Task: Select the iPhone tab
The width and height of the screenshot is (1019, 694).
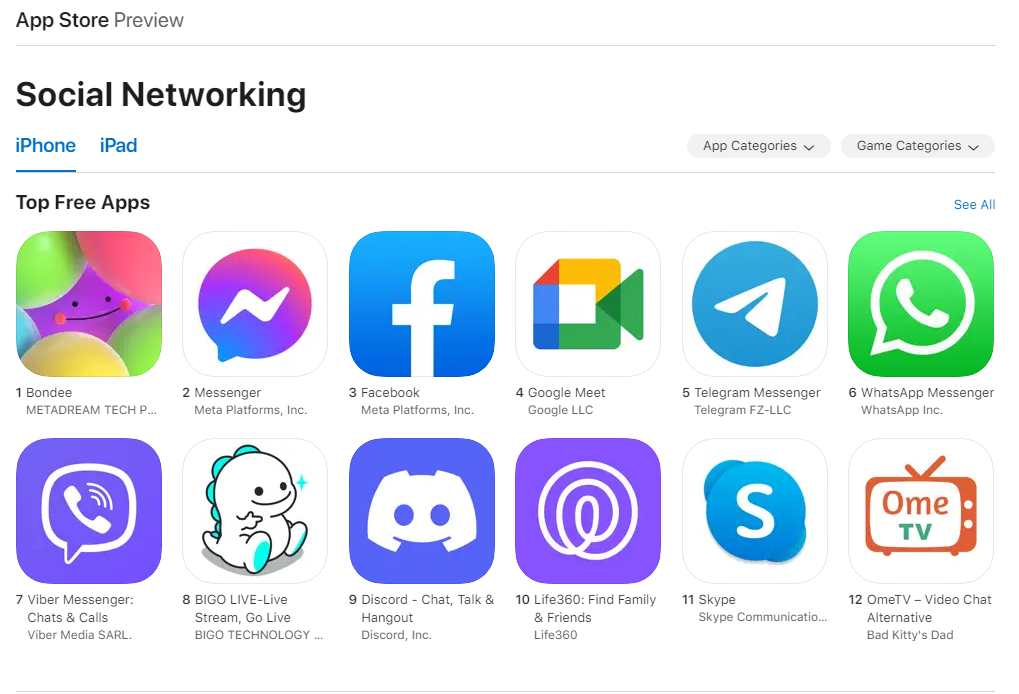Action: (45, 146)
